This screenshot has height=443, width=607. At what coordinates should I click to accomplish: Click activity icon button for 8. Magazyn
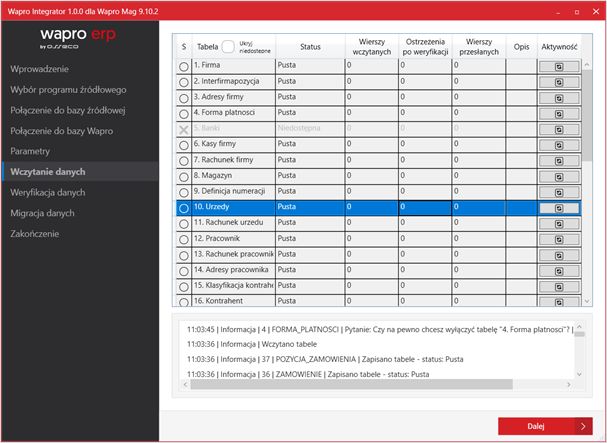[x=558, y=176]
